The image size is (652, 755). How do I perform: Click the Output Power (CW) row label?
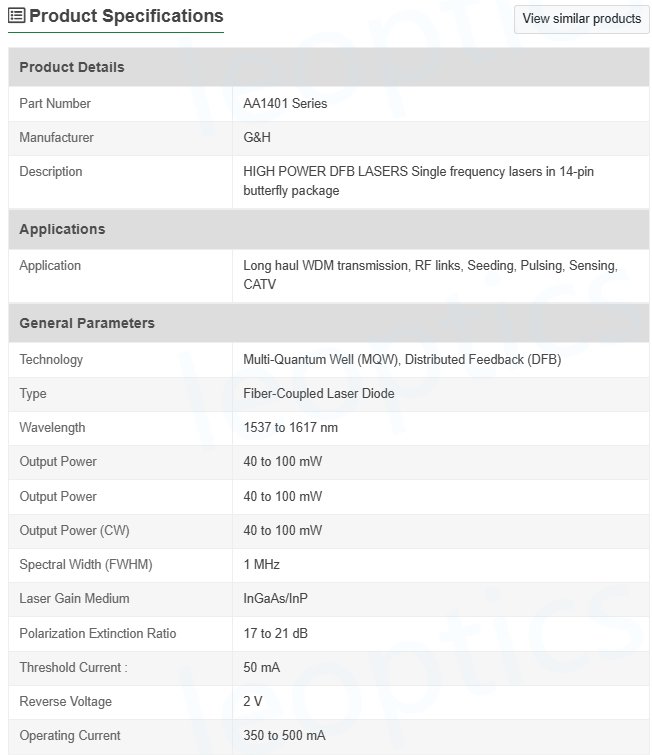click(x=74, y=530)
